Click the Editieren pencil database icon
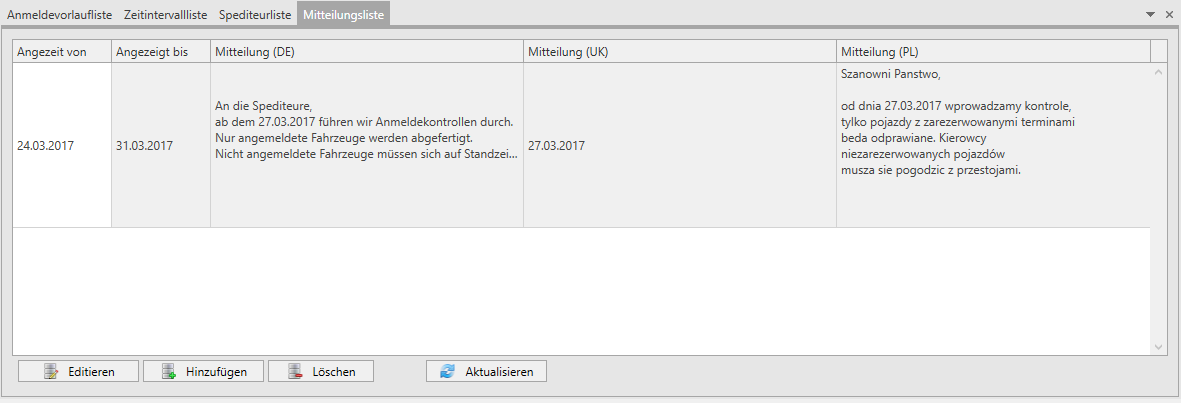 tap(51, 371)
